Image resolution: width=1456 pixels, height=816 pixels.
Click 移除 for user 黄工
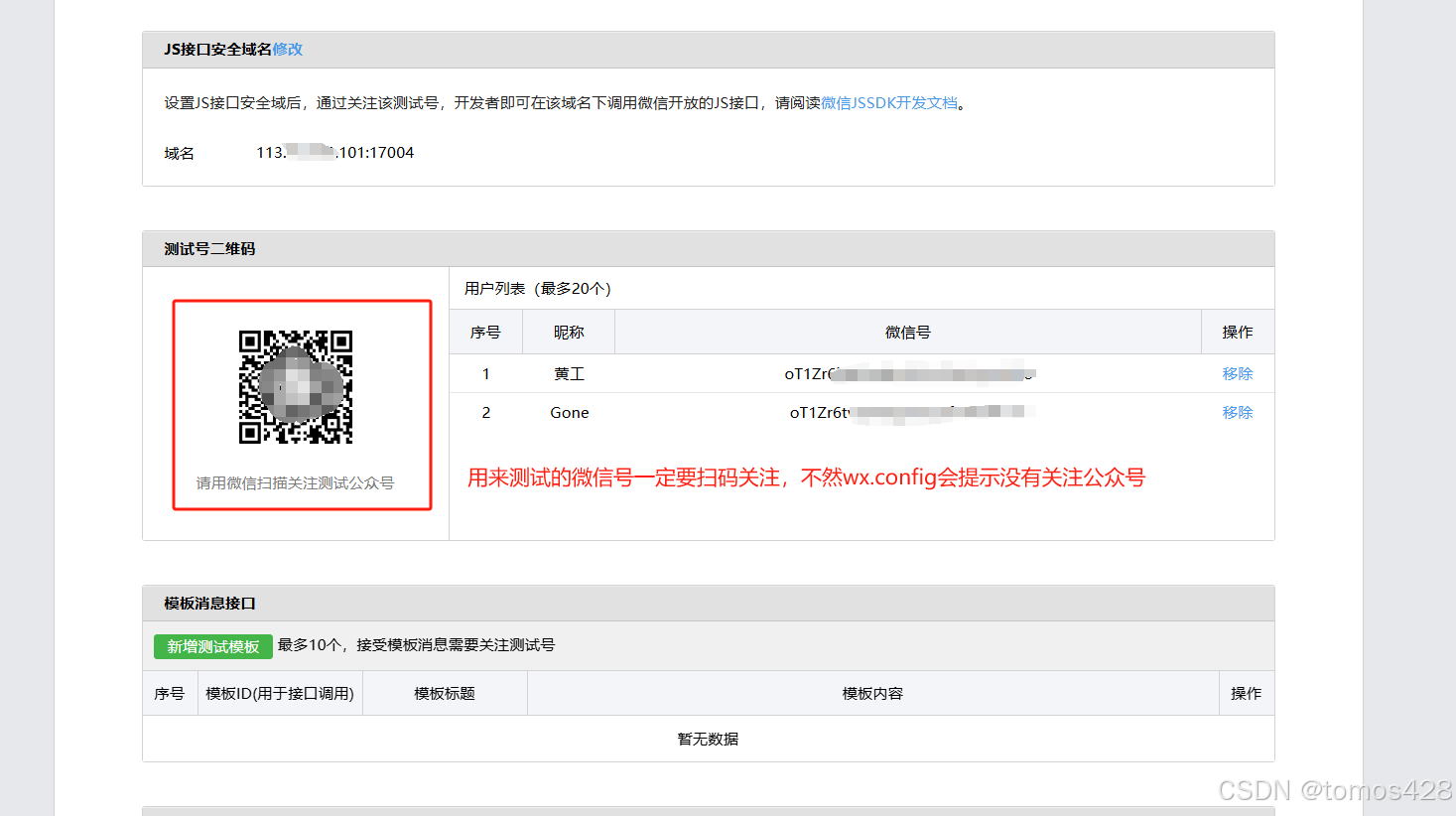(x=1238, y=374)
